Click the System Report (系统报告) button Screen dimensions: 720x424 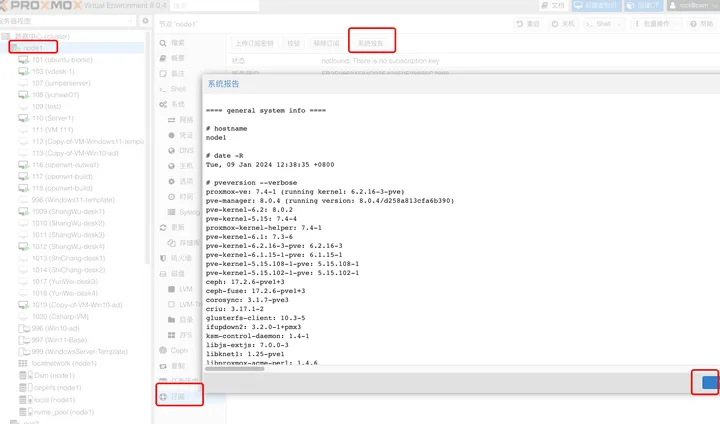[371, 43]
